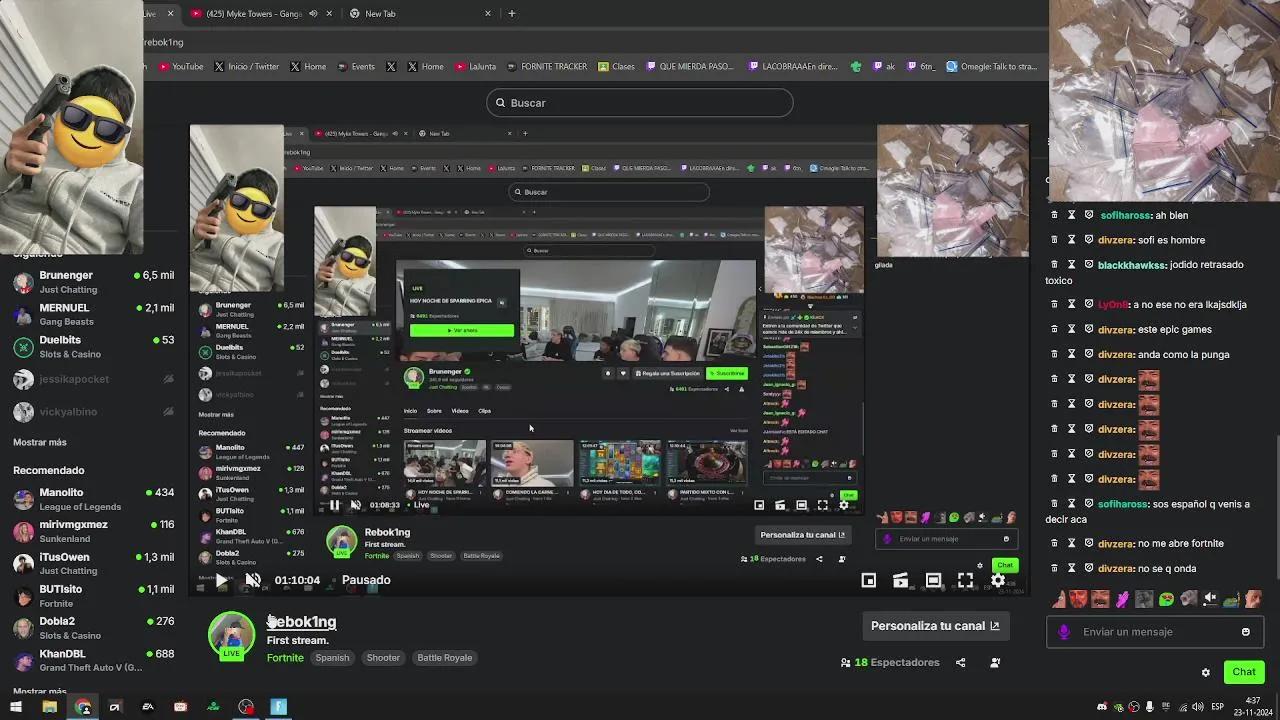
Task: Enter fullscreen on the video player
Action: [x=965, y=580]
